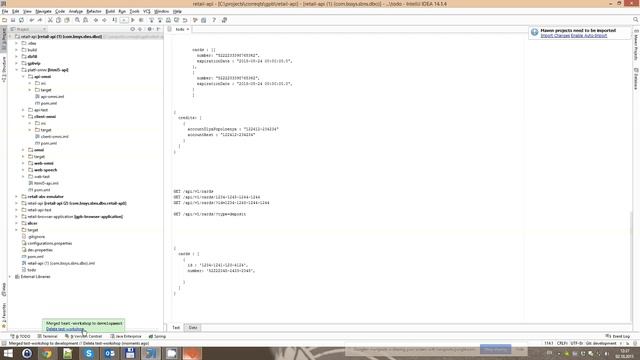Click the Help question mark icon

click(x=214, y=20)
